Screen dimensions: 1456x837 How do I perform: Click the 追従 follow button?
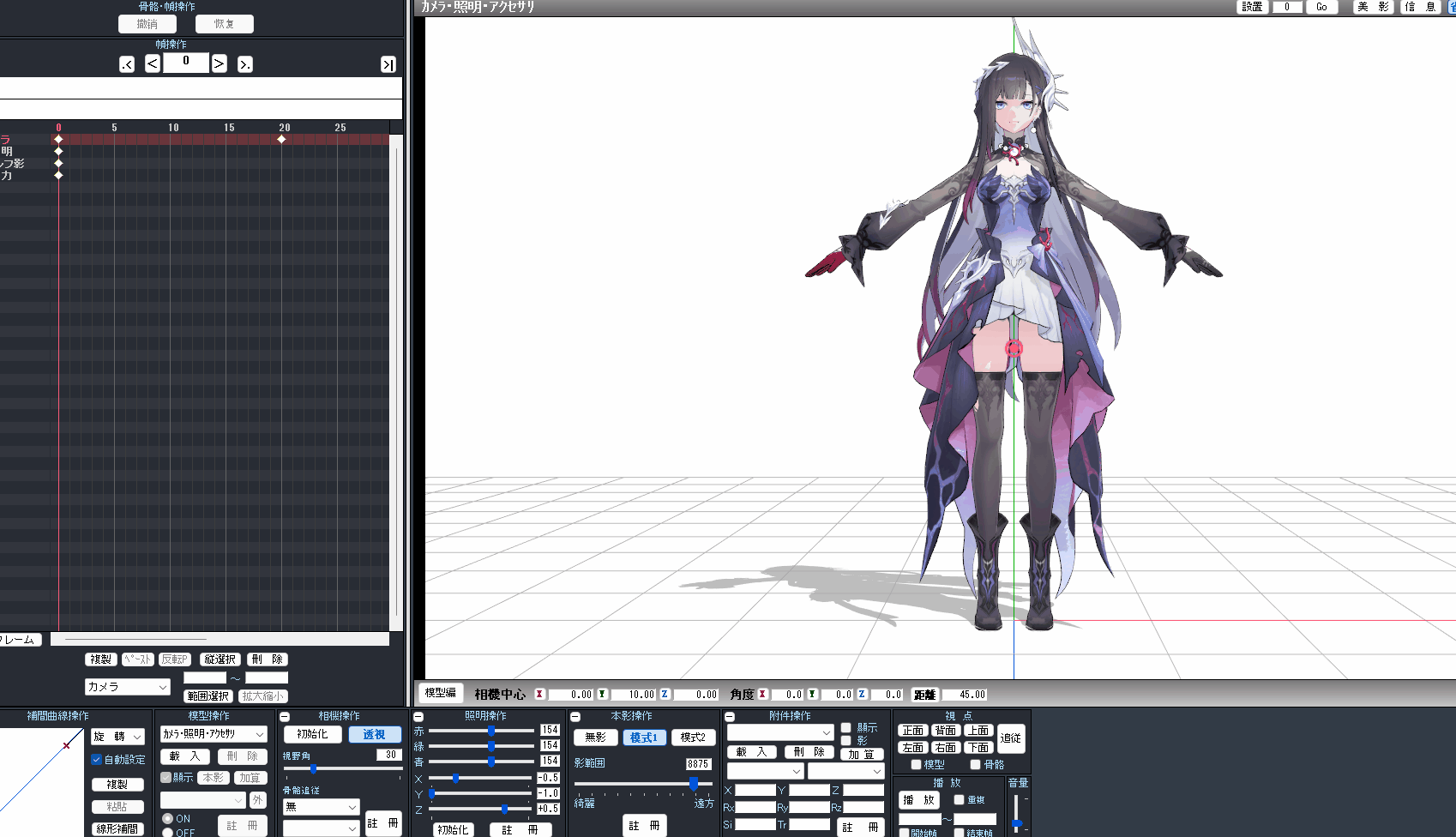(1011, 738)
